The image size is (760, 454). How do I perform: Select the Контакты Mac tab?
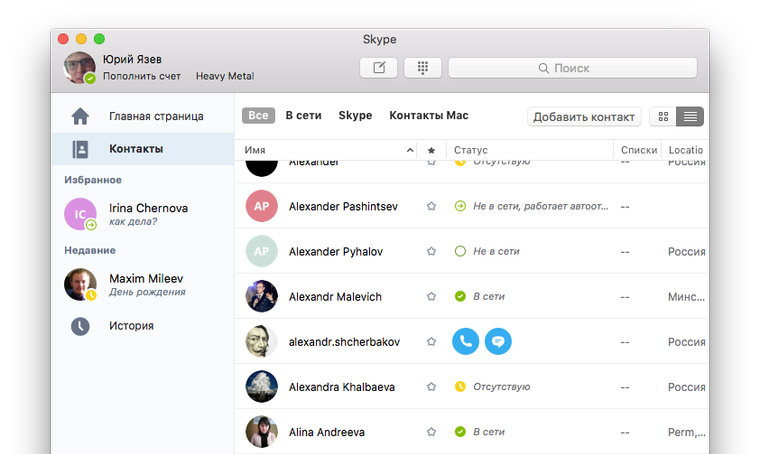(x=429, y=115)
